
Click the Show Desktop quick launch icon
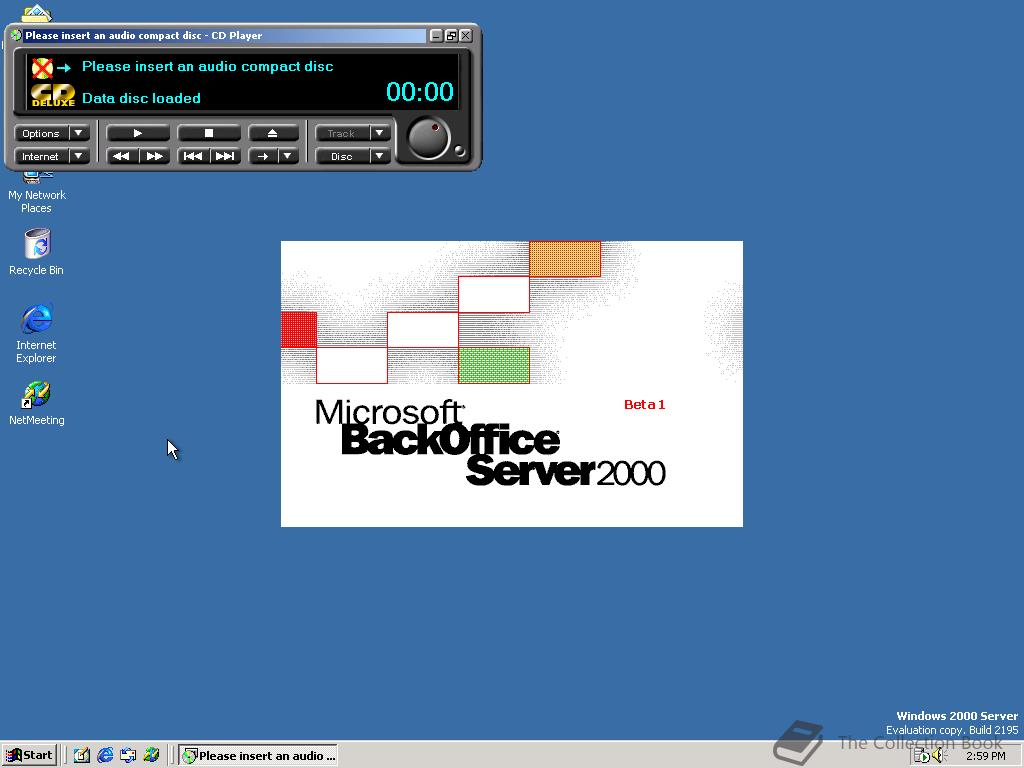[x=82, y=756]
